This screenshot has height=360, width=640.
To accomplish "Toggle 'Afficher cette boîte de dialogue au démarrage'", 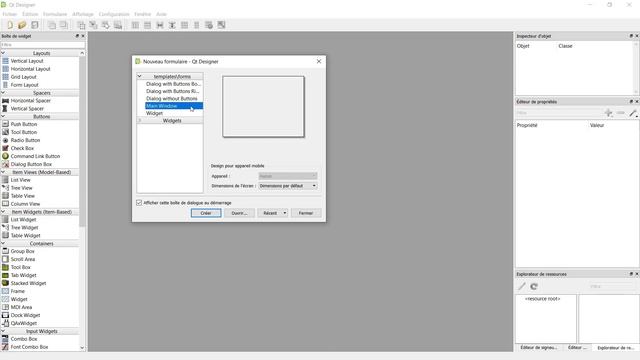I will 139,202.
